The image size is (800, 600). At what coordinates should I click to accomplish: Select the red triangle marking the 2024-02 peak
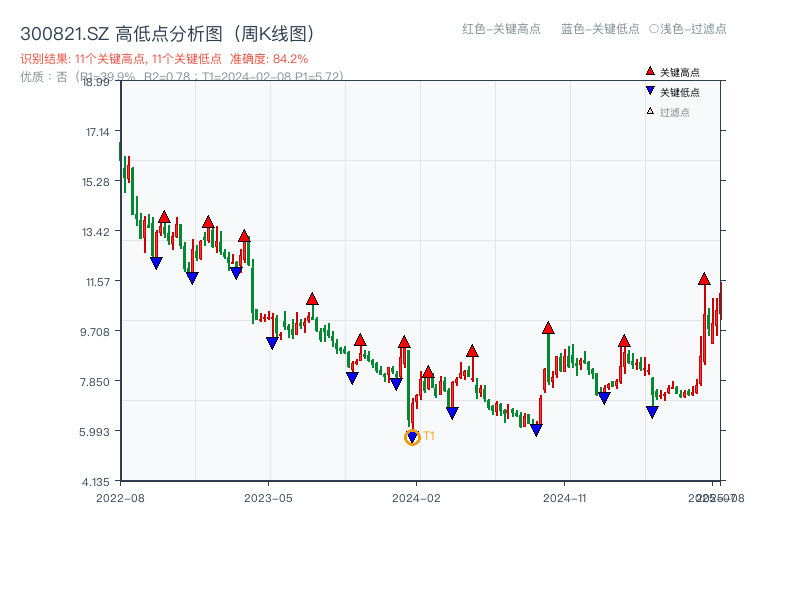(403, 341)
